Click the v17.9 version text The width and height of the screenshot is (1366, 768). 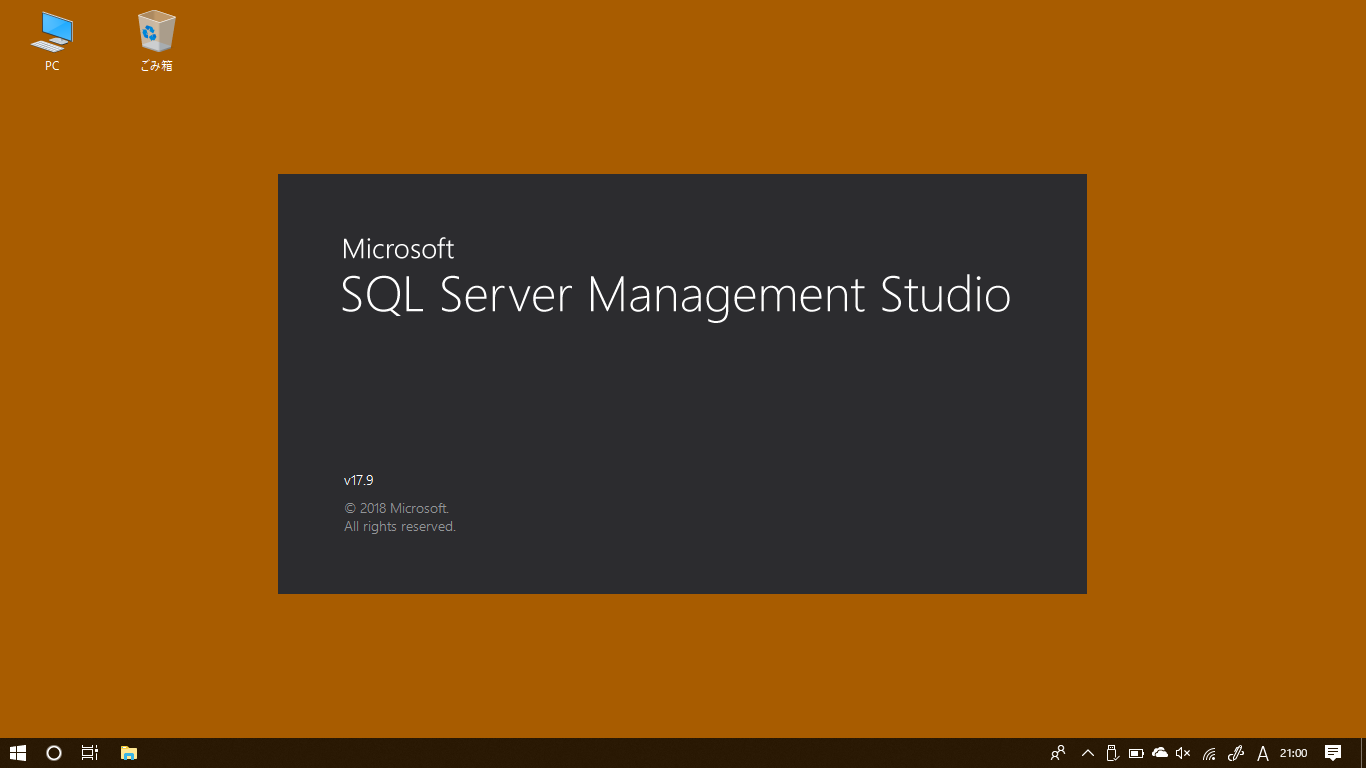click(358, 480)
